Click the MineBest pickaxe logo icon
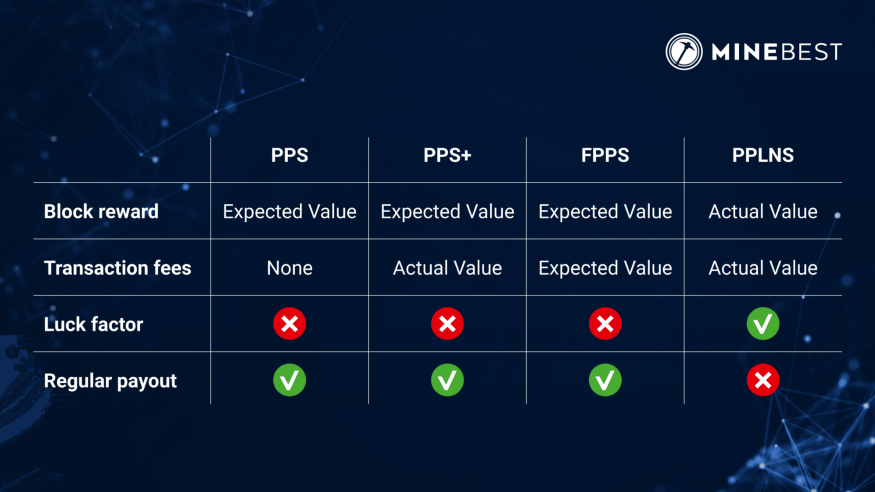 pyautogui.click(x=684, y=52)
